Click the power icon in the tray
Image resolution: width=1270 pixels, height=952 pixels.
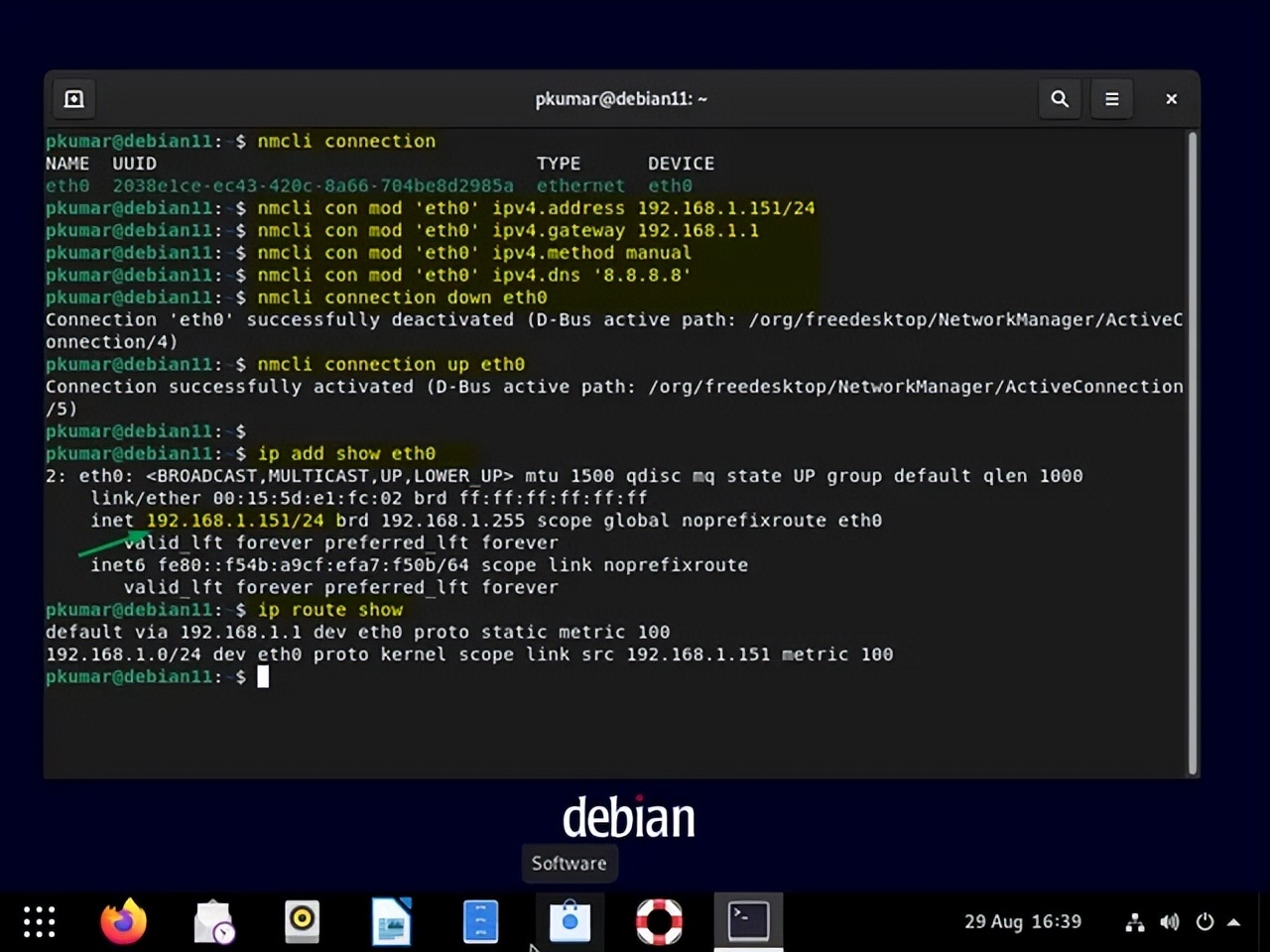click(1205, 922)
